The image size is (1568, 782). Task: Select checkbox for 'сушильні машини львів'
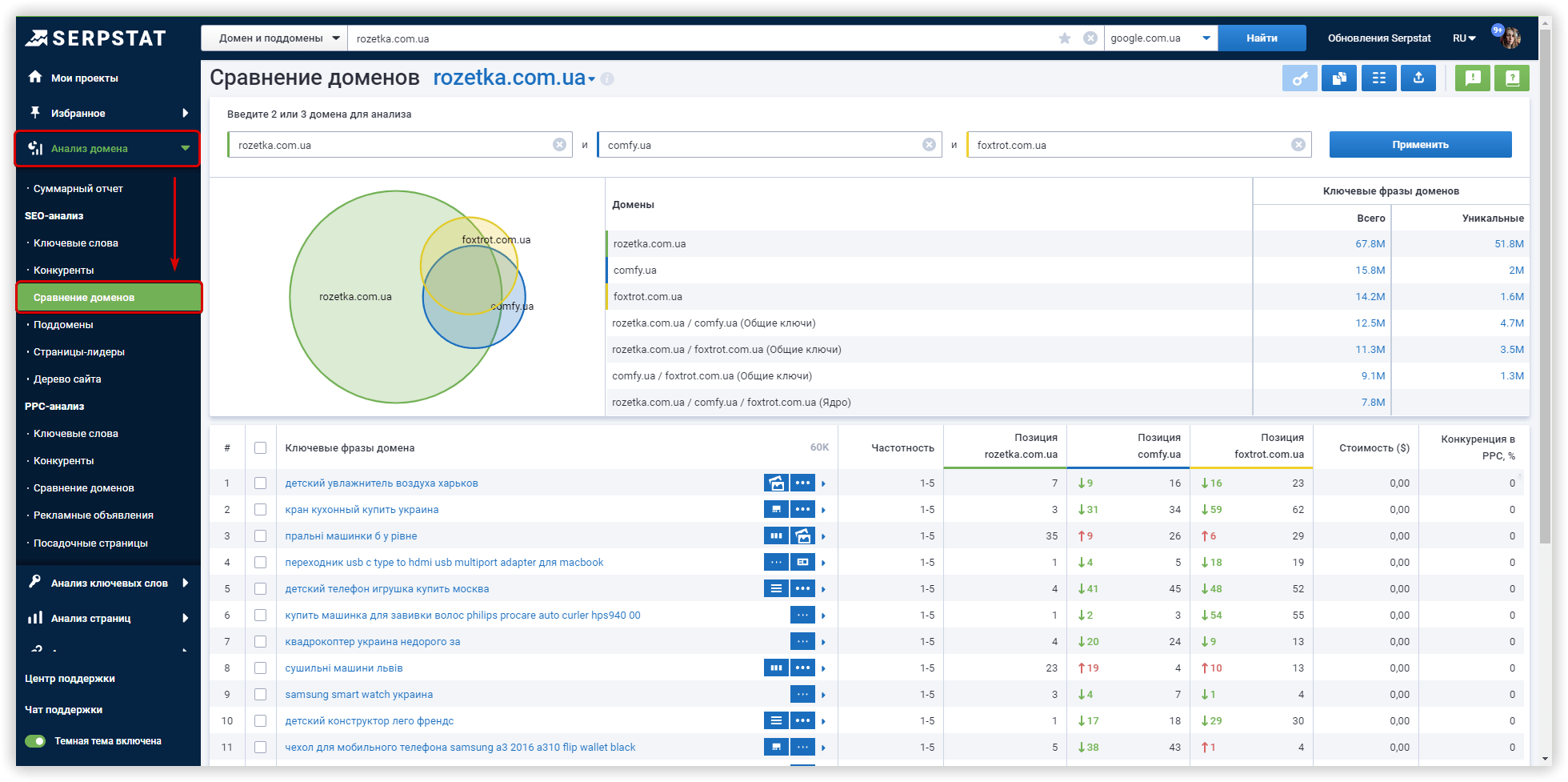260,668
